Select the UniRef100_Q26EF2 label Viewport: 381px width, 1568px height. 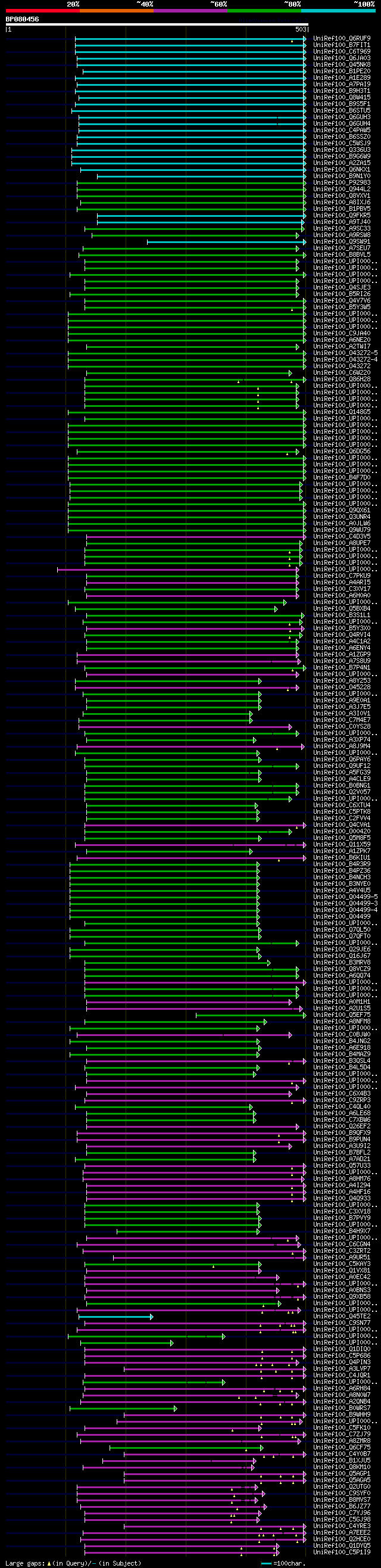pyautogui.click(x=342, y=1126)
